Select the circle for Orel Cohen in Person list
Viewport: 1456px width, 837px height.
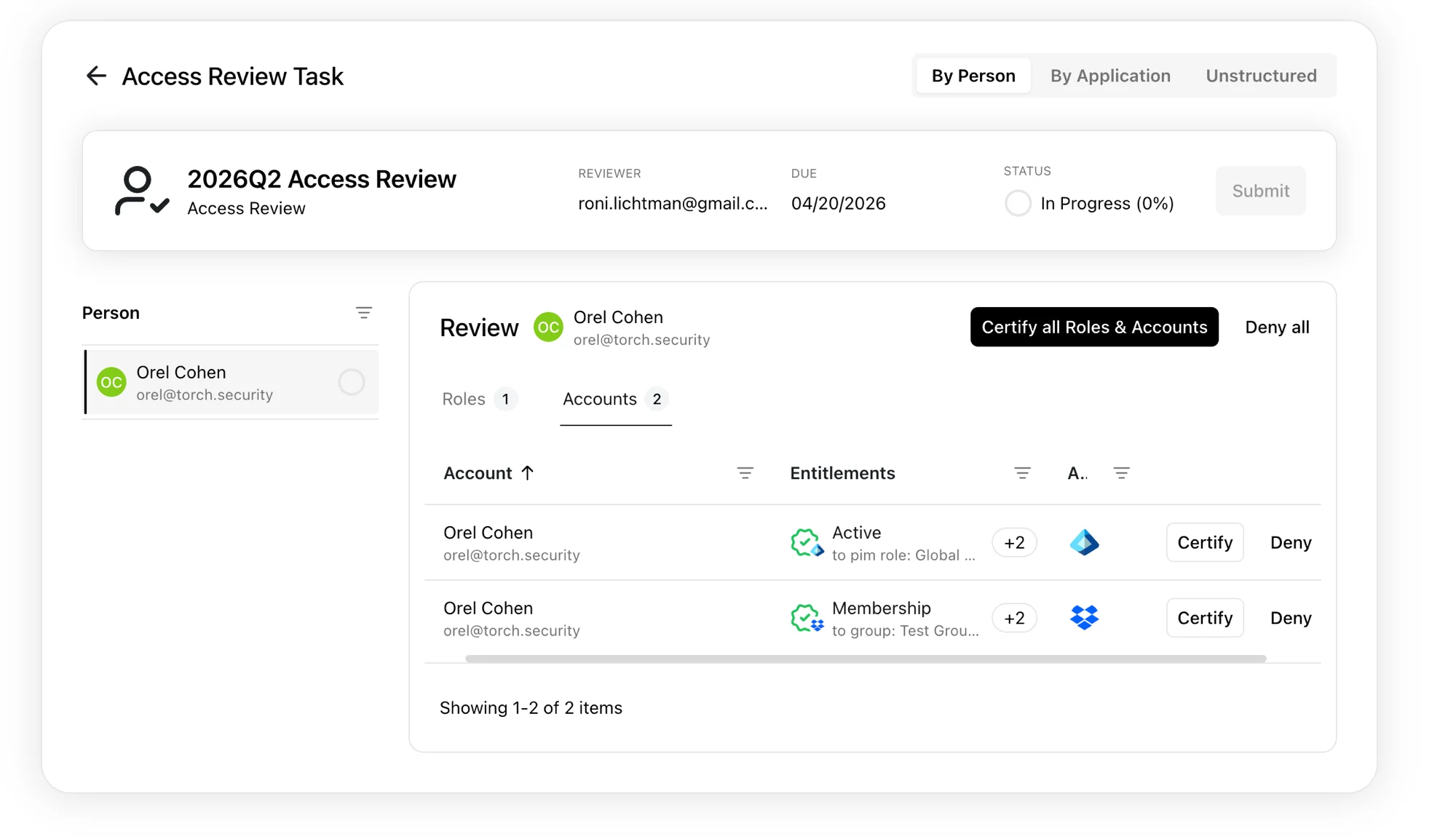[352, 382]
